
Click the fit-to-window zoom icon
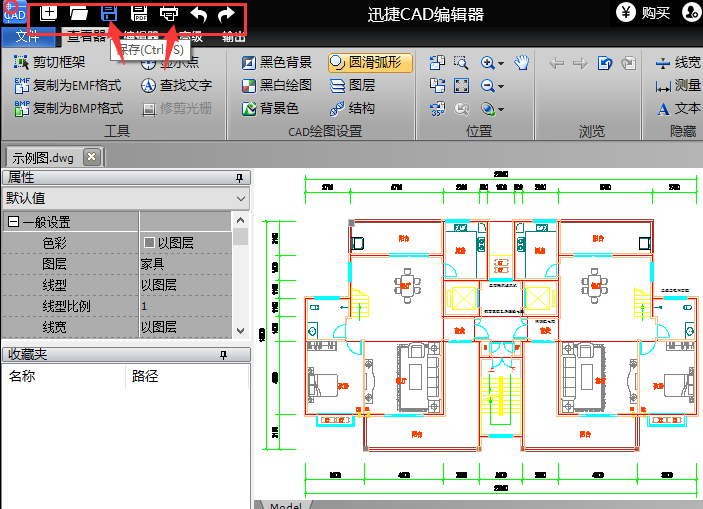pyautogui.click(x=461, y=86)
